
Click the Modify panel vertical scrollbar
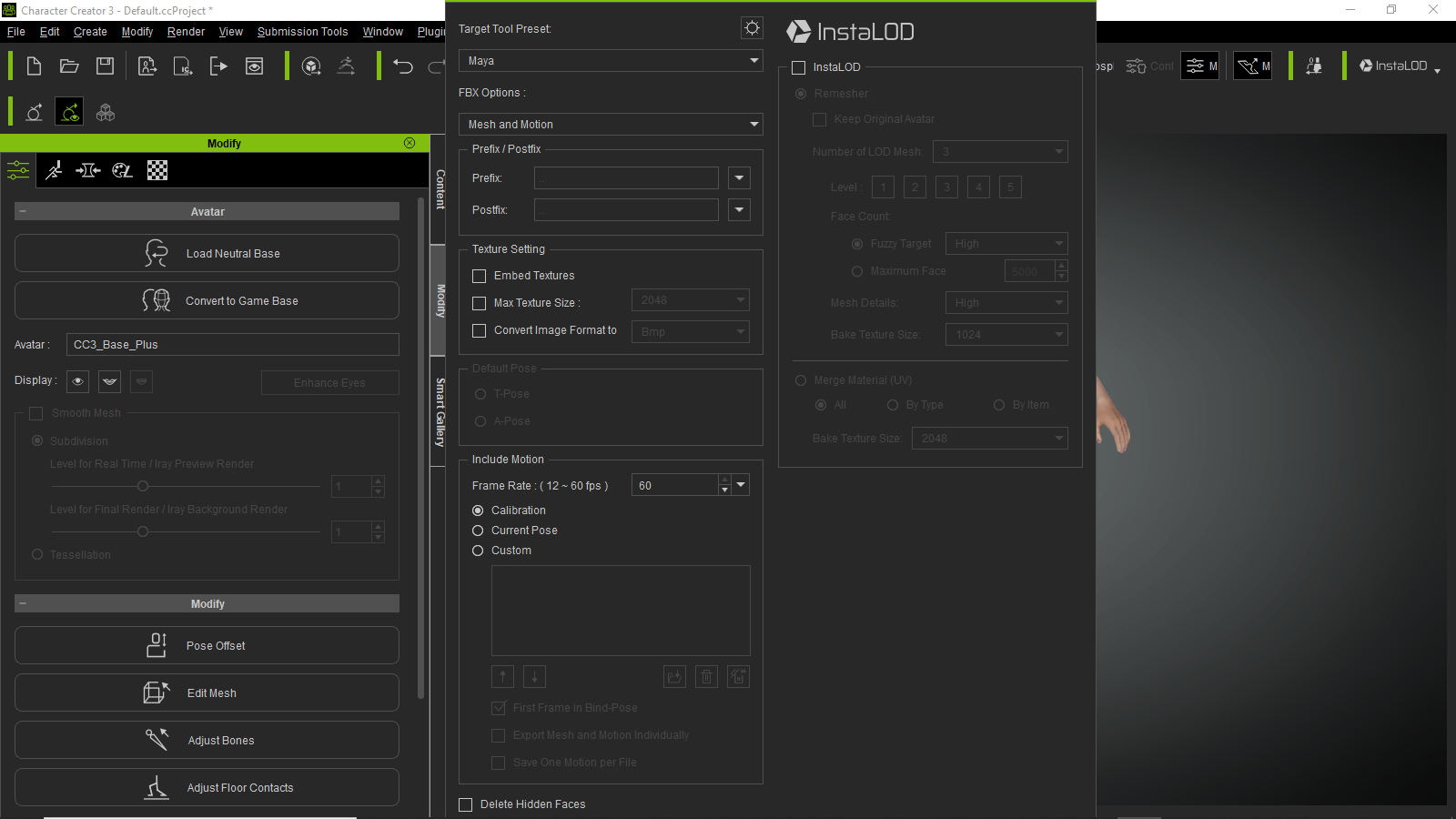click(420, 448)
